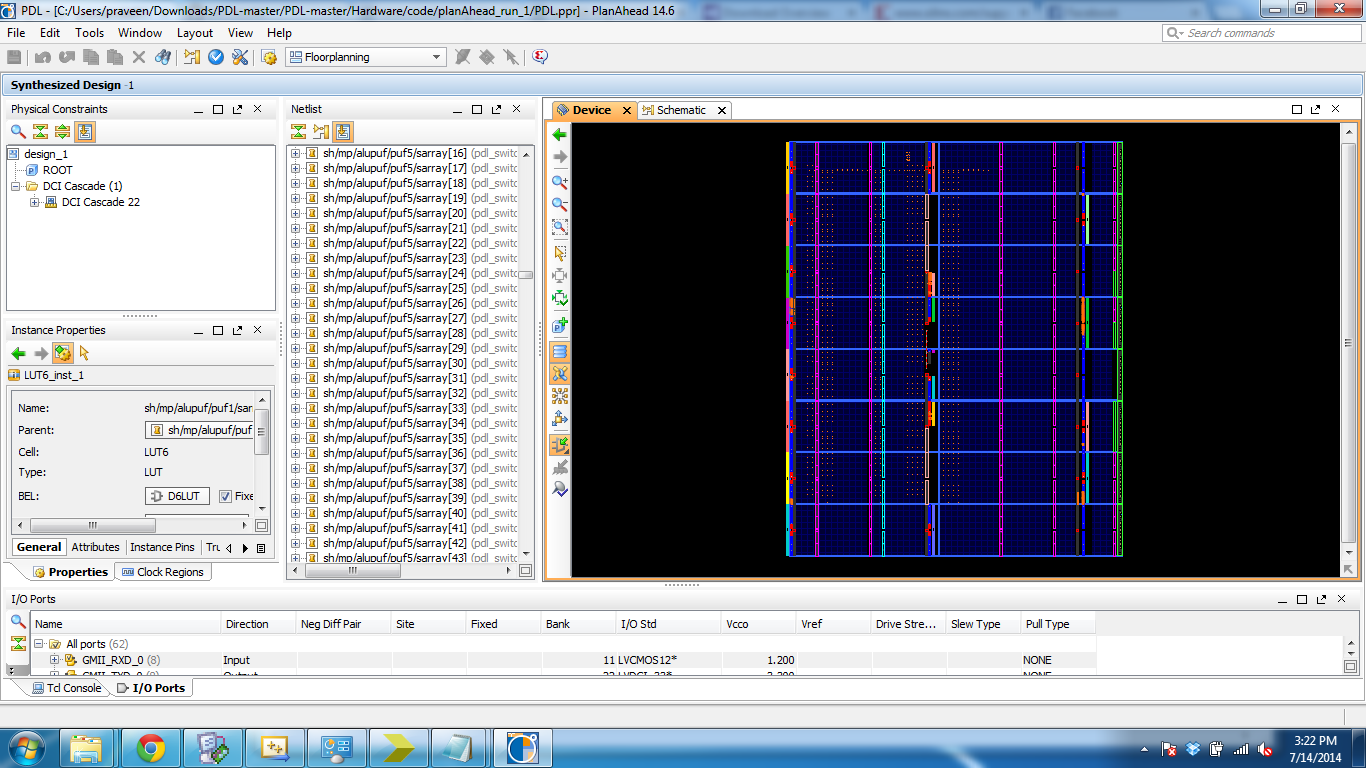Expand the DCI Cascade 22 tree node
The height and width of the screenshot is (768, 1366).
pos(35,202)
